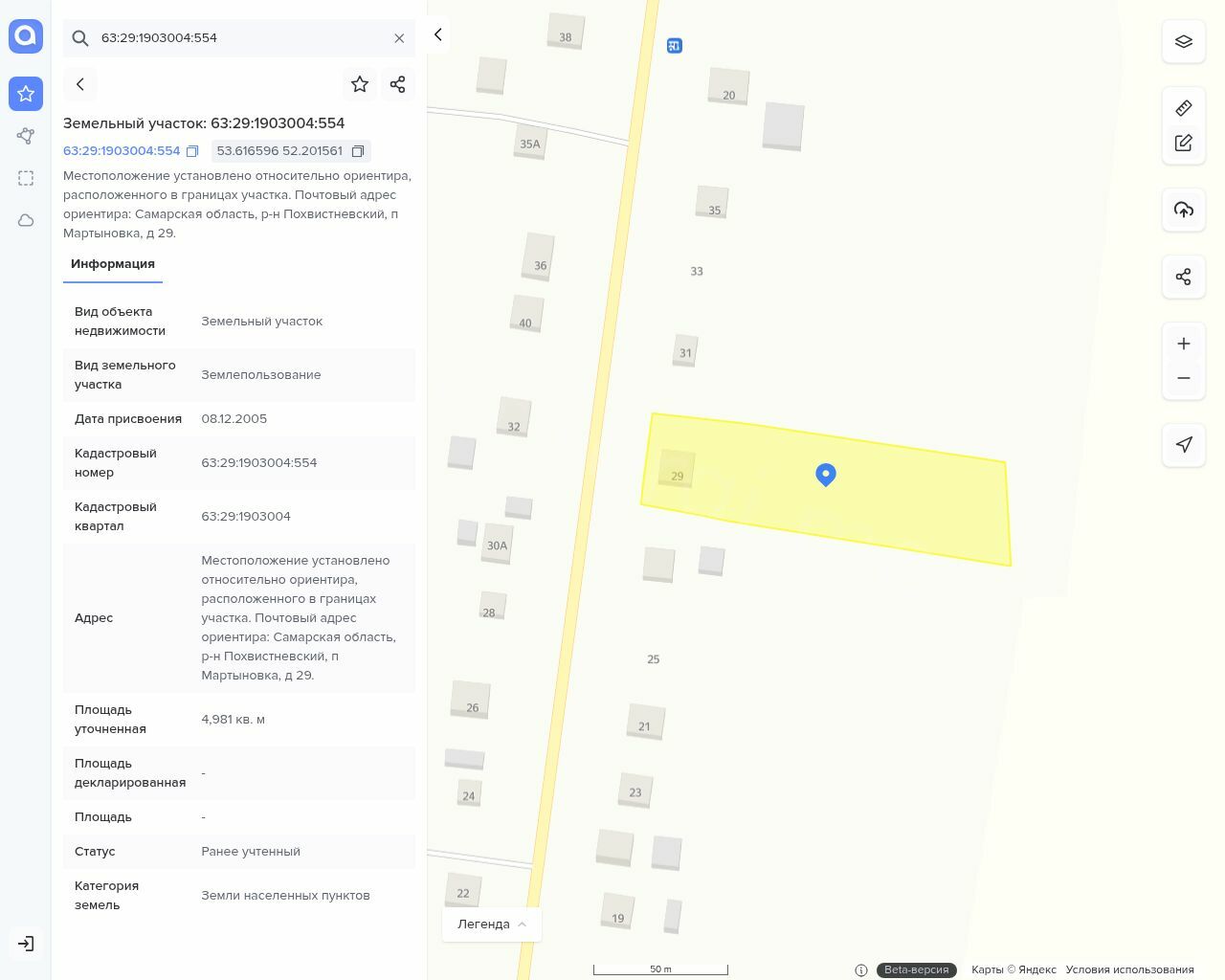Open favorites in left sidebar
Screen dimensions: 1225x980
[x=26, y=94]
